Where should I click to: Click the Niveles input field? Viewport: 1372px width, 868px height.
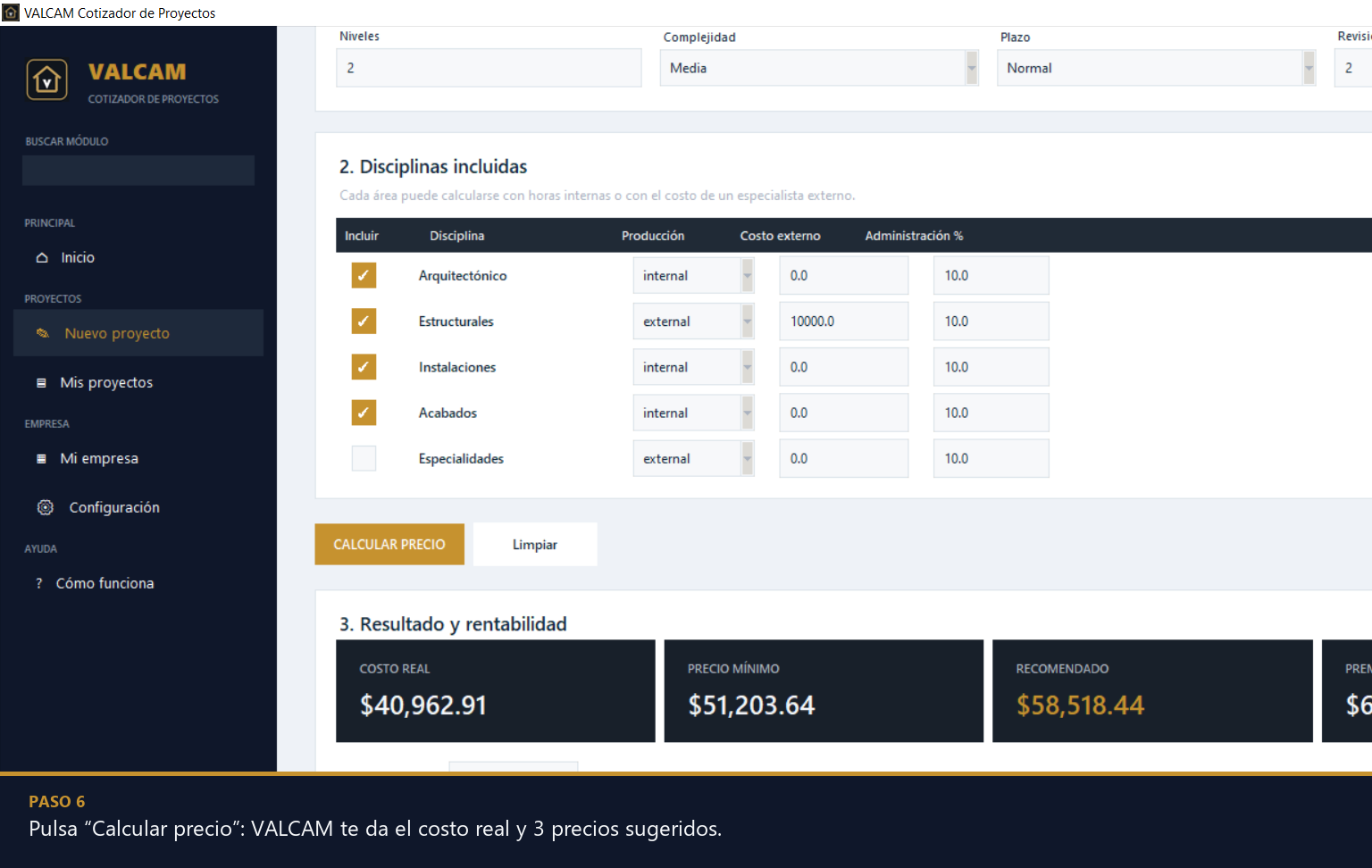click(x=489, y=68)
